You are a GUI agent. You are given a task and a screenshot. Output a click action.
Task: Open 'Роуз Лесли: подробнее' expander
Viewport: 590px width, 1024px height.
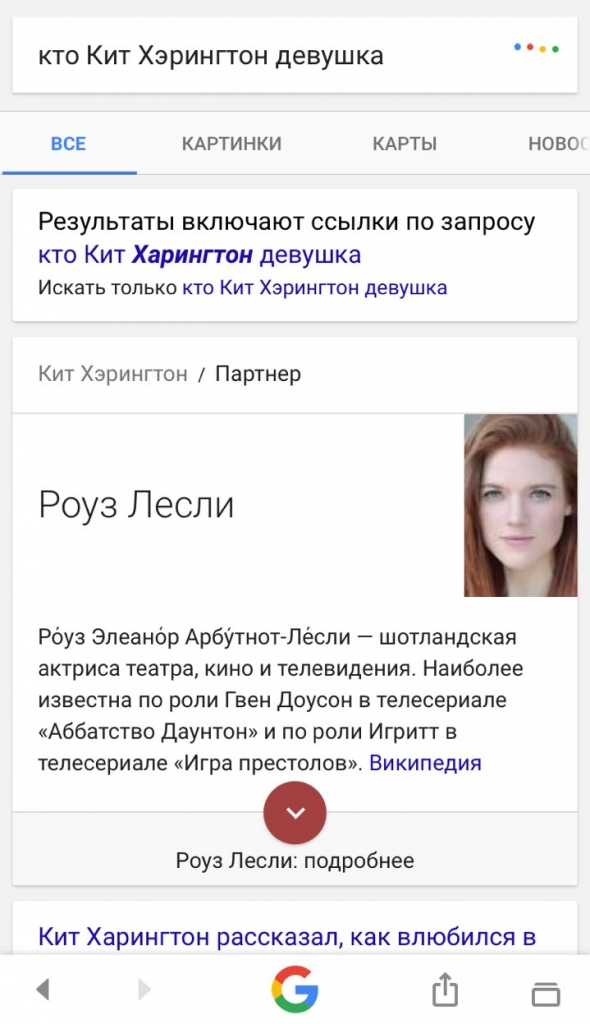(x=295, y=860)
